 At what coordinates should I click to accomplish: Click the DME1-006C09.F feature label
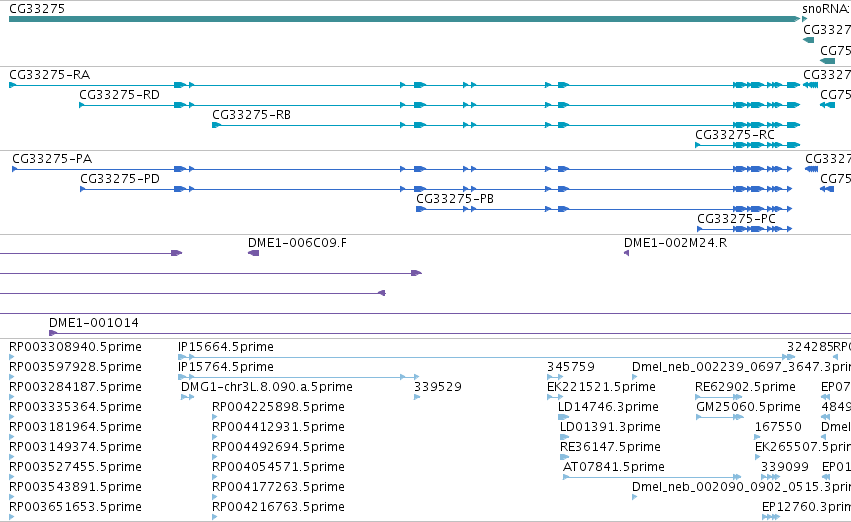pos(297,243)
